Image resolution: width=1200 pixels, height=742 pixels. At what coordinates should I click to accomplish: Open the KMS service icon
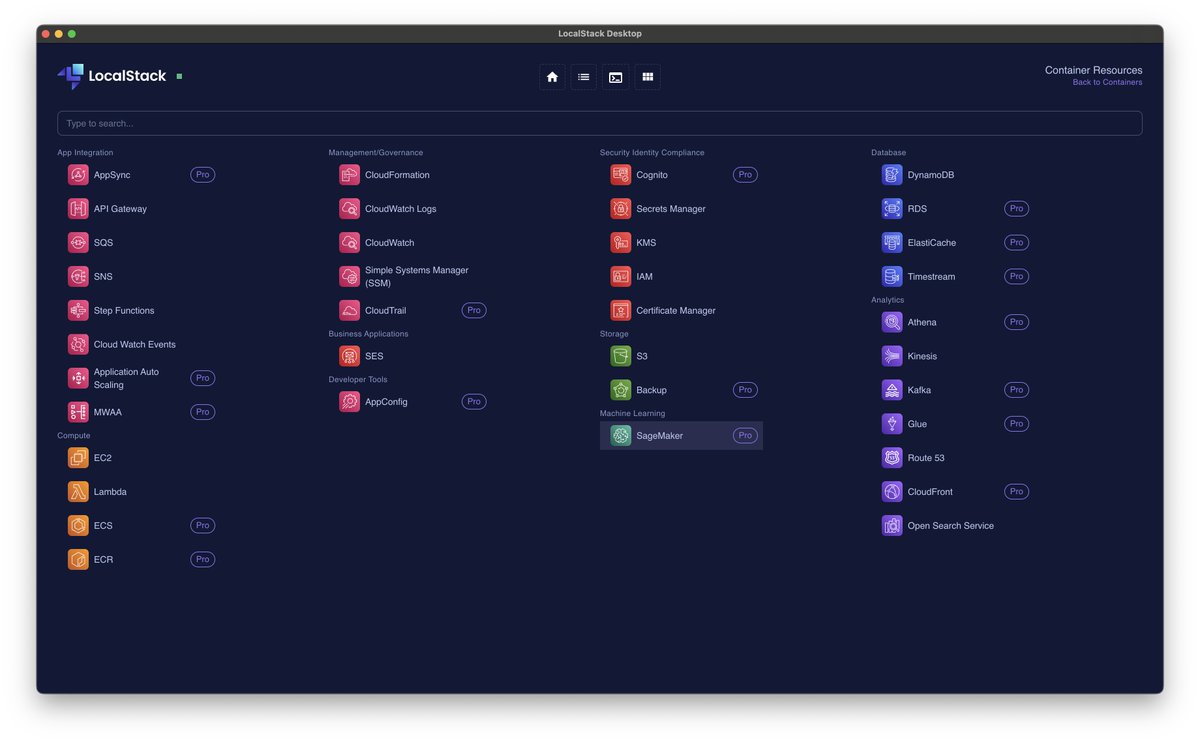tap(621, 243)
